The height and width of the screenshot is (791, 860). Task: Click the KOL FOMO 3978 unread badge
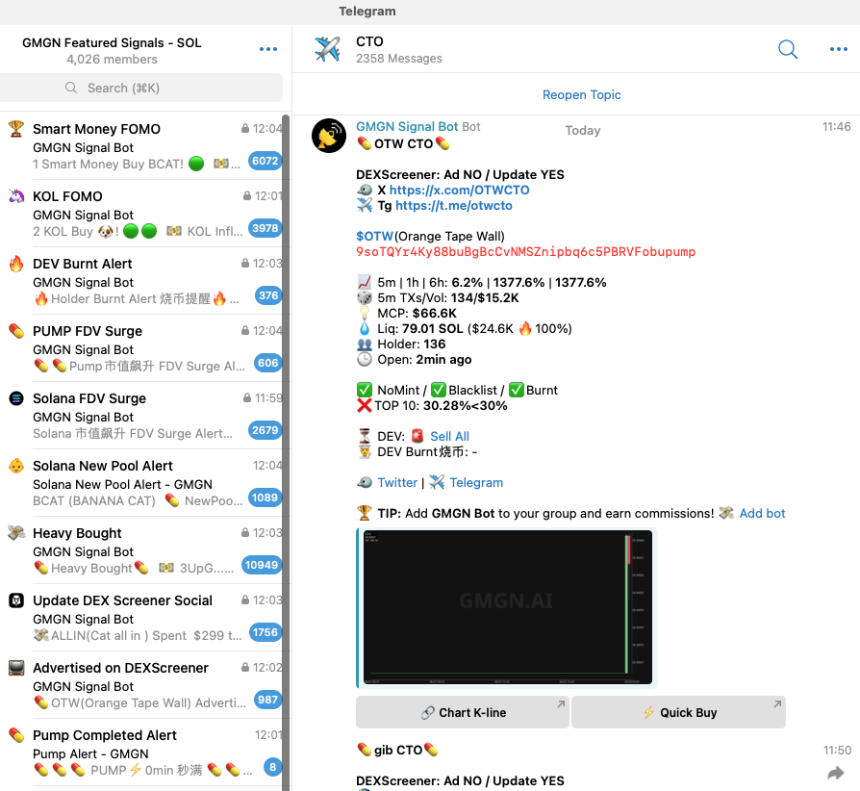(x=265, y=228)
